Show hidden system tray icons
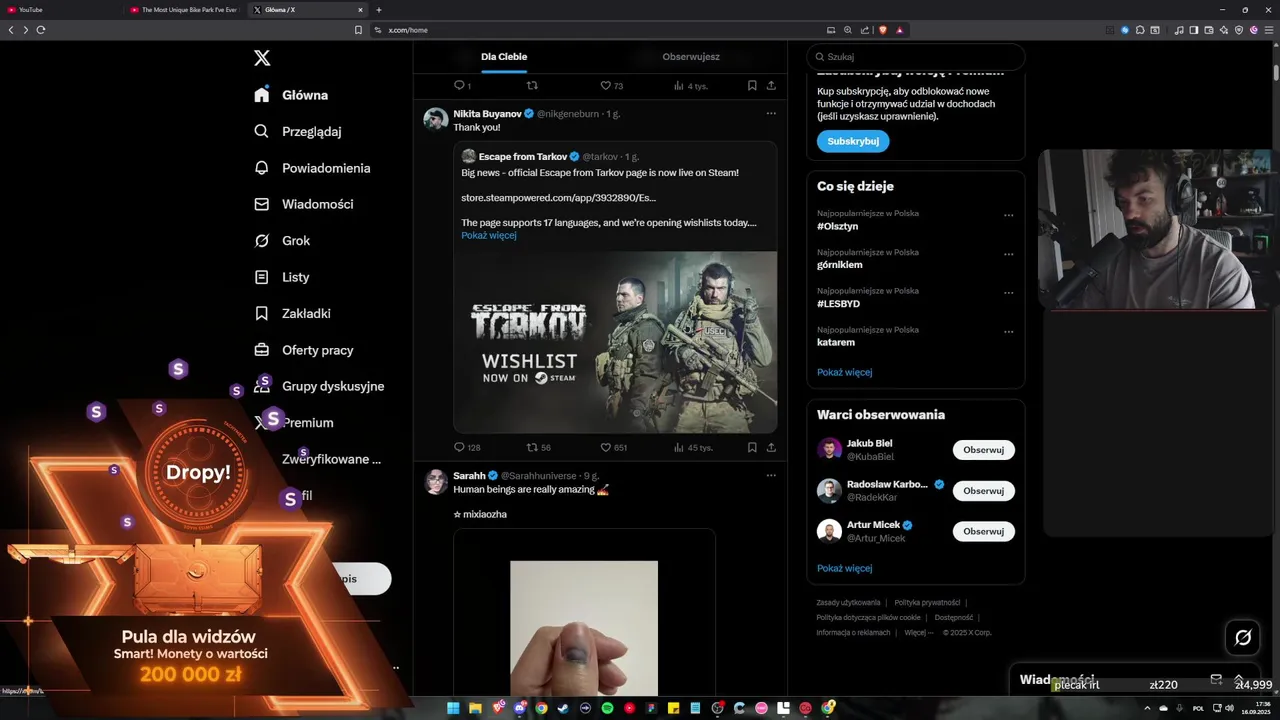Screen dimensions: 1280x720 pos(1148,708)
